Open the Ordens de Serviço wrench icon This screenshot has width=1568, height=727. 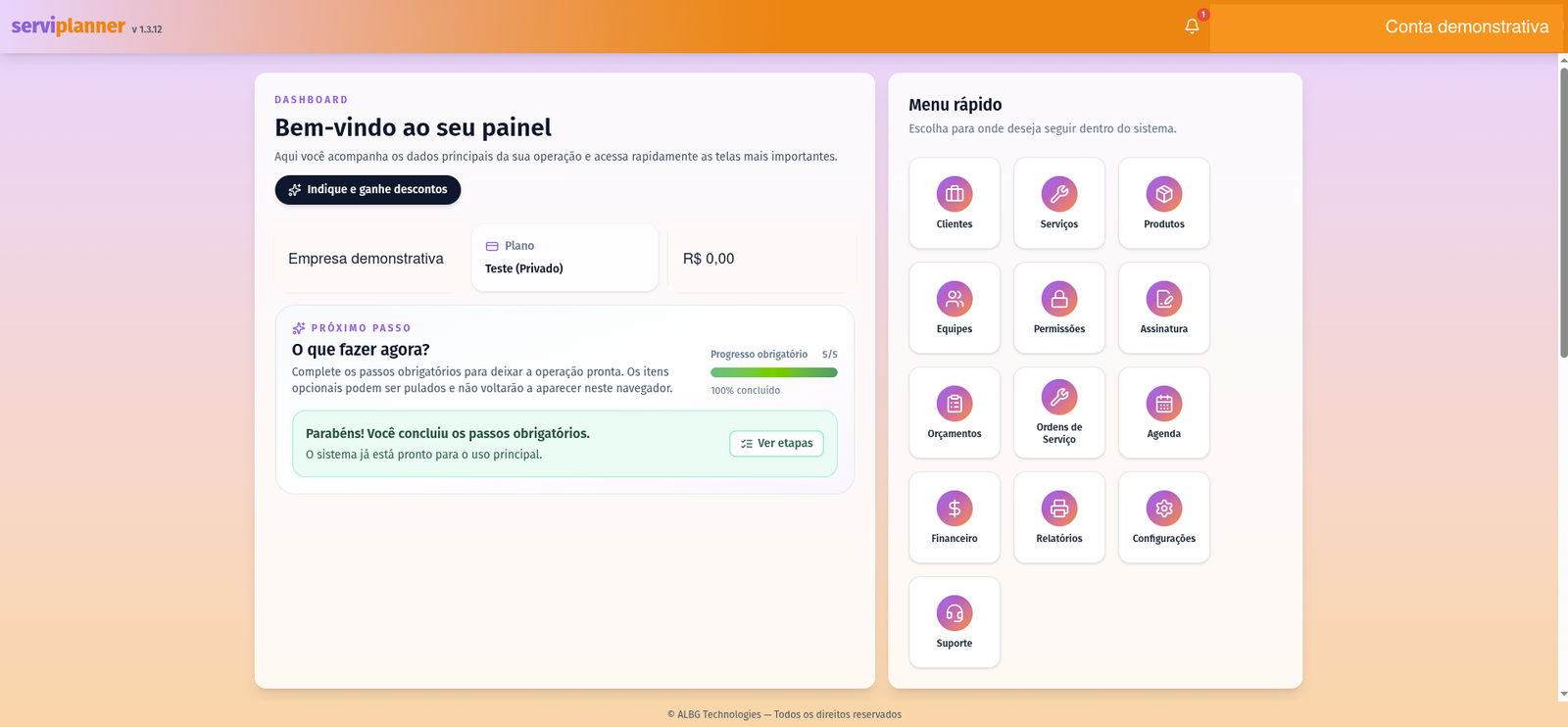tap(1059, 397)
